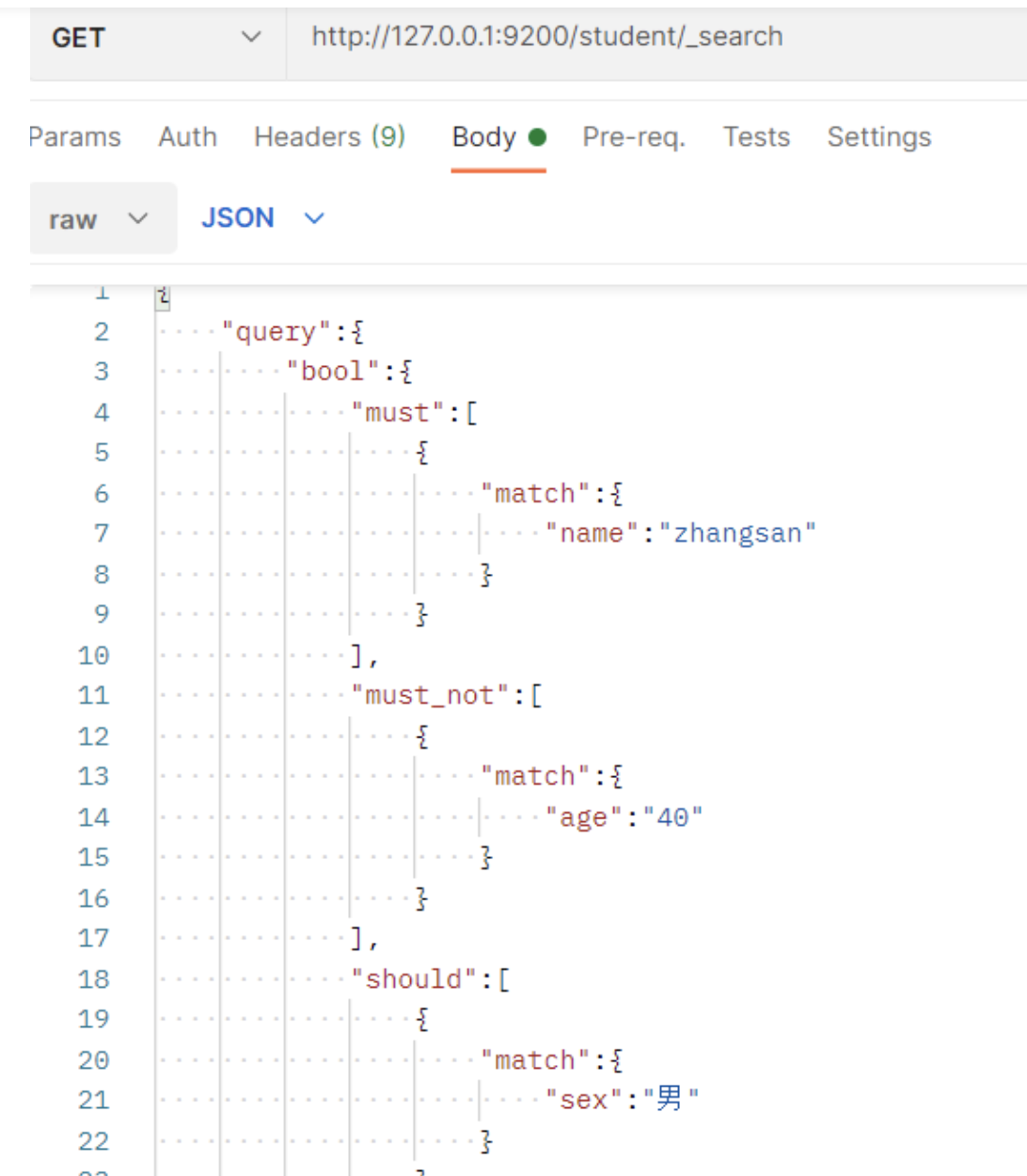Go to the Pre-req. tab

634,137
